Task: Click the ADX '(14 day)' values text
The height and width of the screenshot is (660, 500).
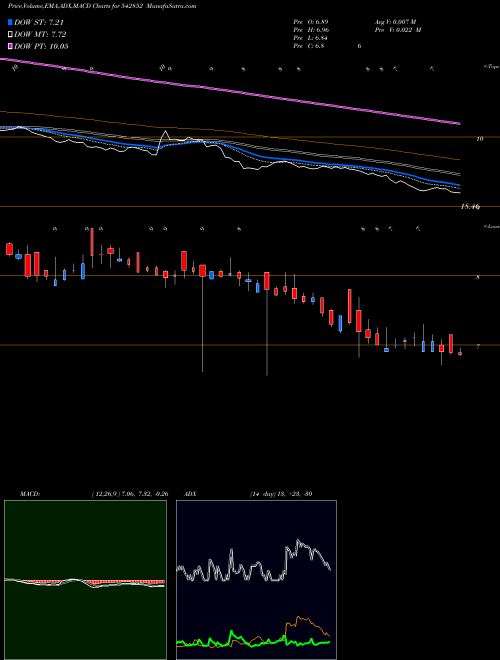Action: click(x=281, y=494)
